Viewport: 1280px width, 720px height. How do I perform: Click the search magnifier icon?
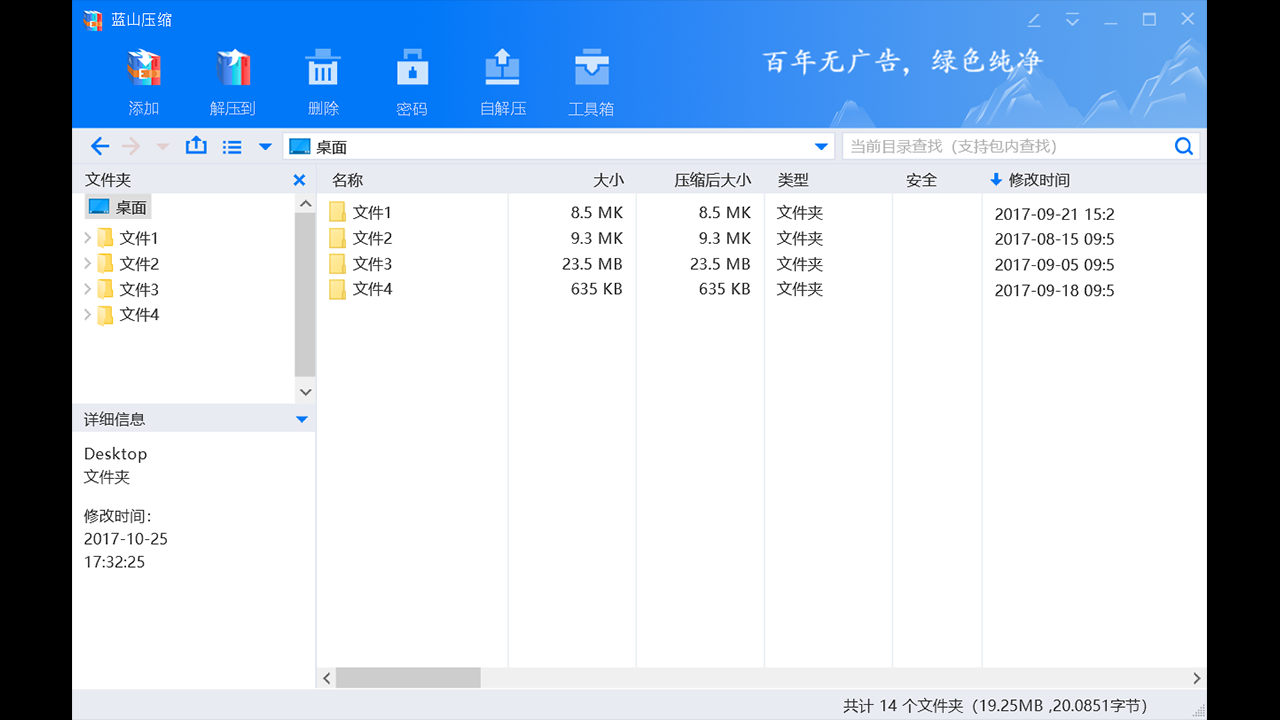click(x=1183, y=145)
